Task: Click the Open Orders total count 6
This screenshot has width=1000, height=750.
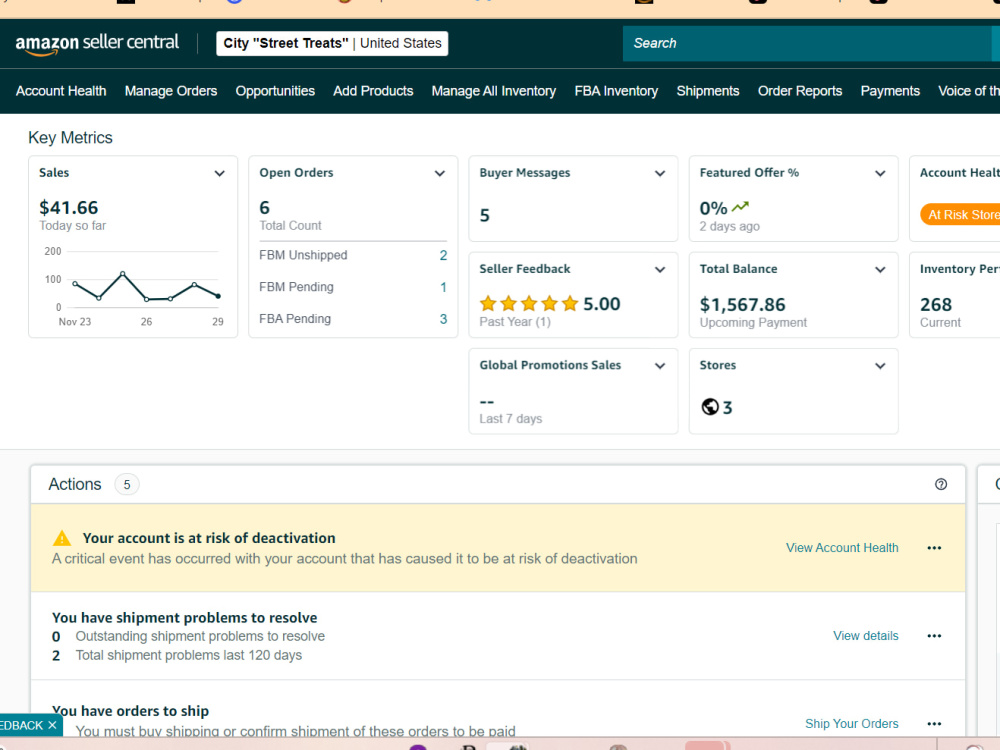Action: pos(265,207)
